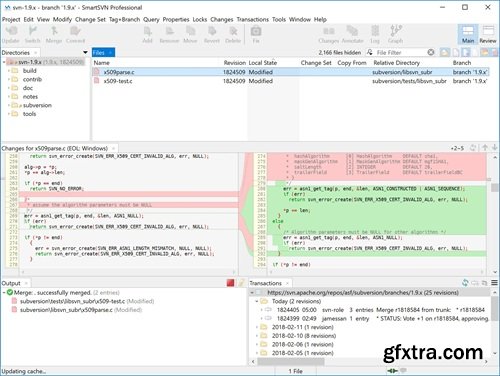Expand the notes directory
The image size is (500, 376).
(x=9, y=97)
